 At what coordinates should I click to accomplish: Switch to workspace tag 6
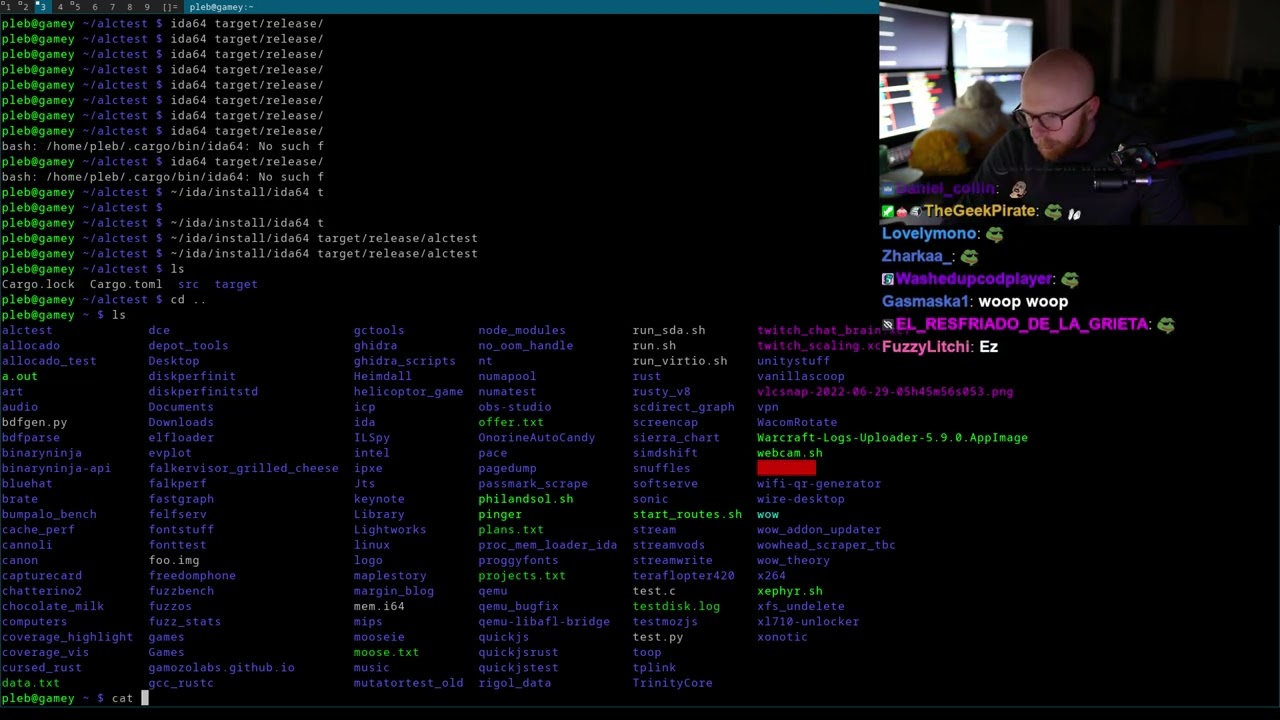[x=95, y=7]
